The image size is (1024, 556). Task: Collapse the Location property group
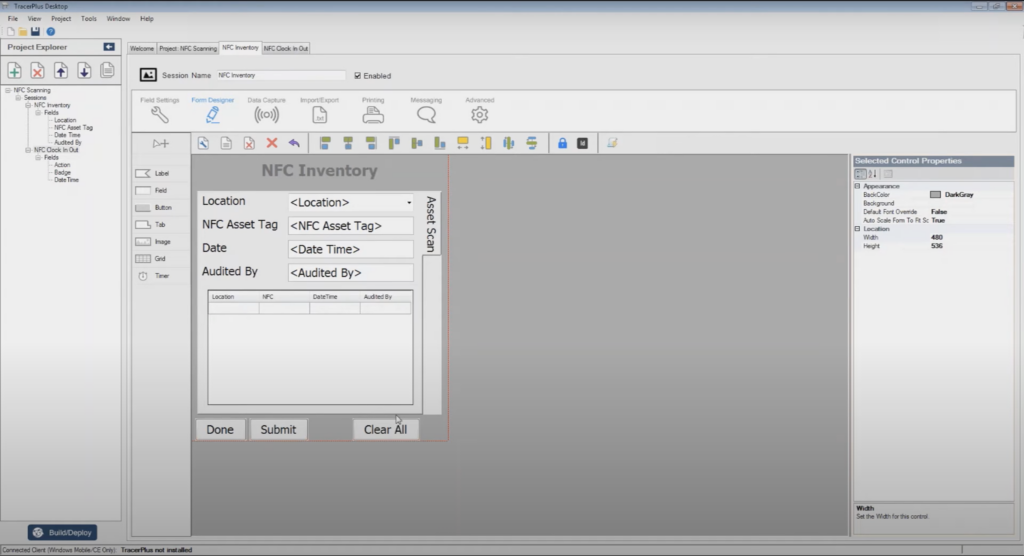pos(857,229)
